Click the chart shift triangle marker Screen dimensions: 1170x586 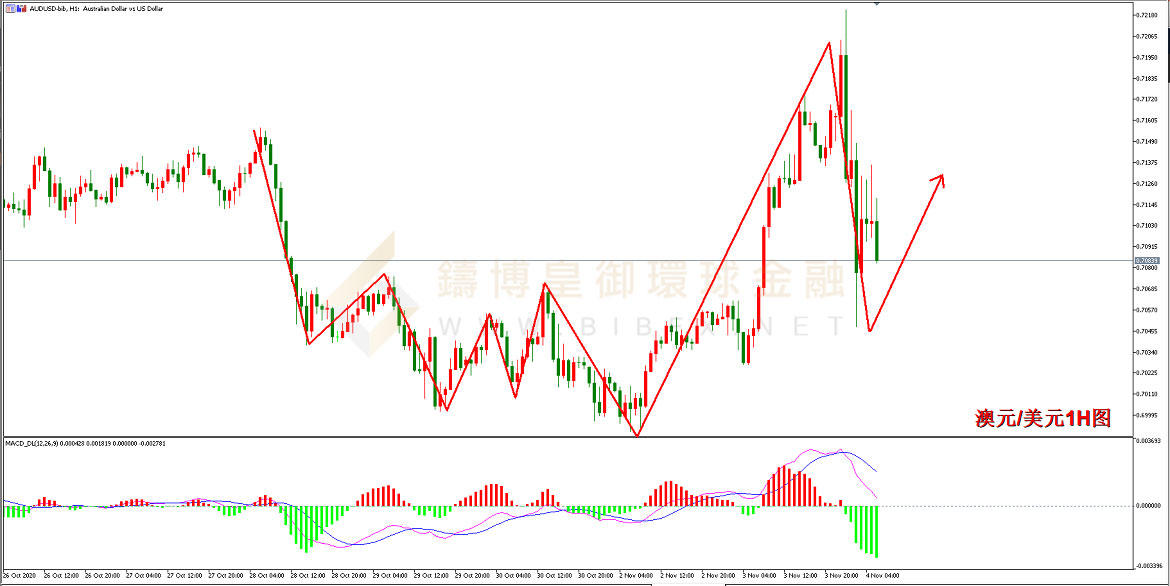click(877, 5)
